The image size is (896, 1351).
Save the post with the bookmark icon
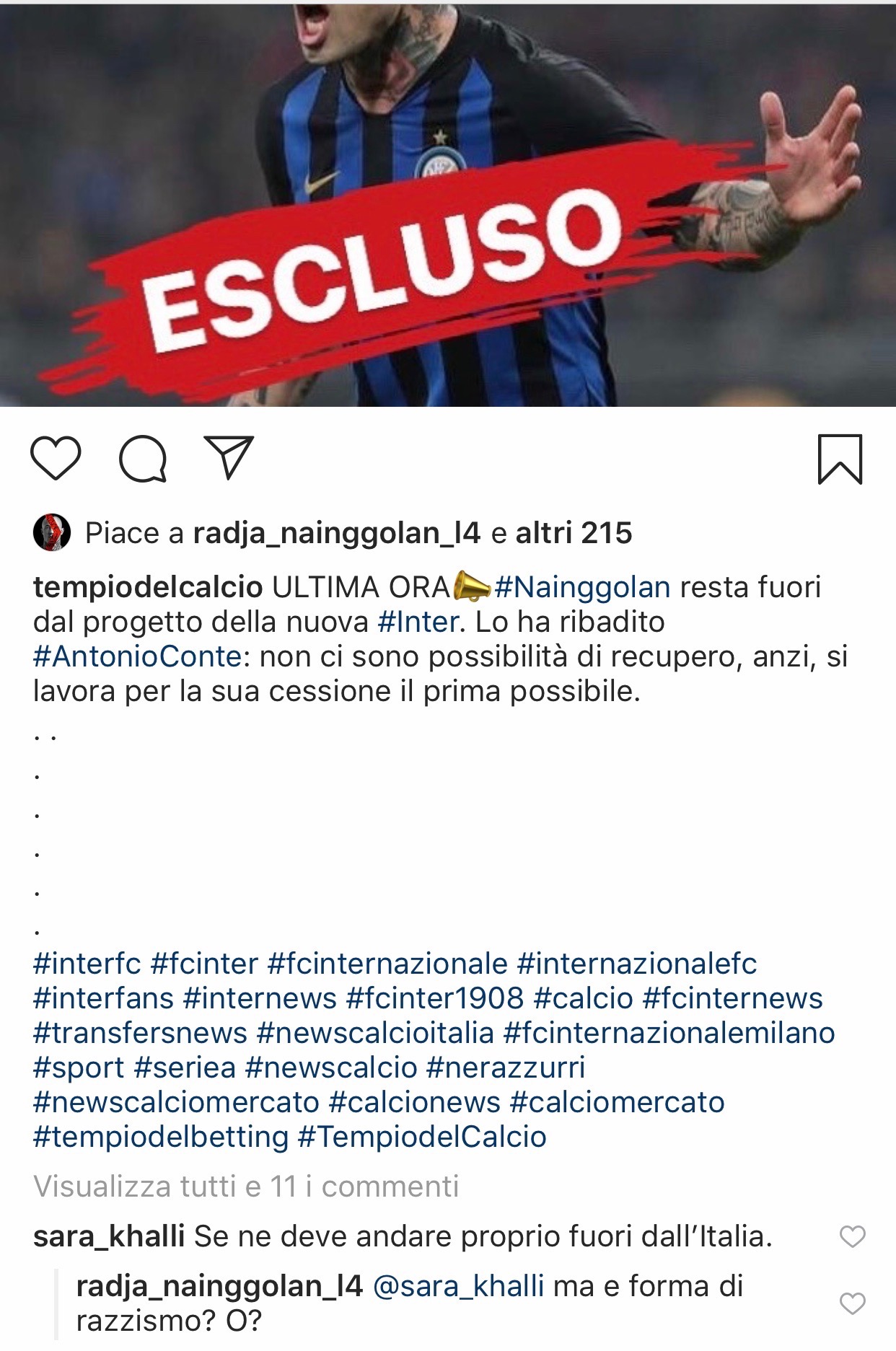click(840, 459)
